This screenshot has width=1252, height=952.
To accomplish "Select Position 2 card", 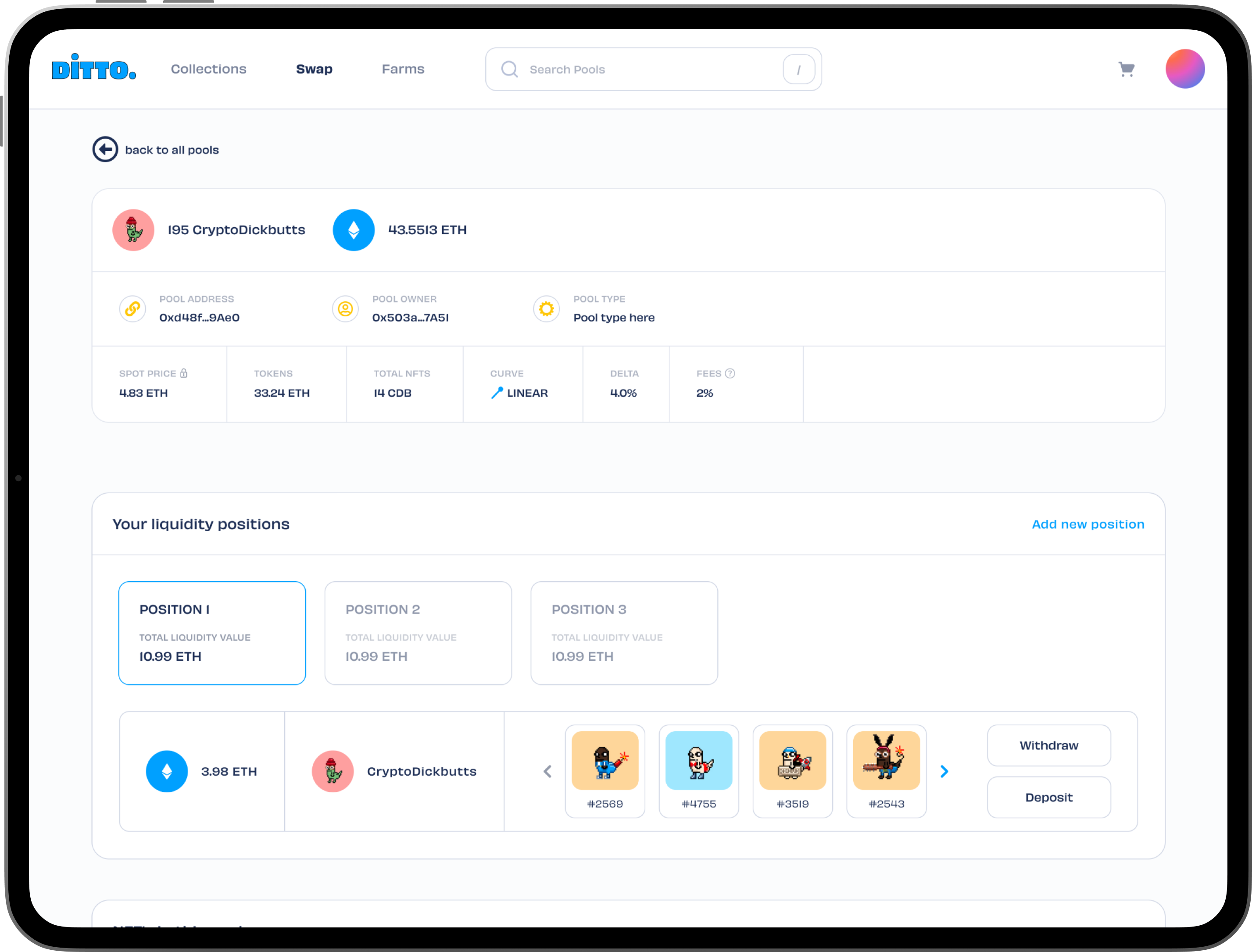I will click(418, 633).
